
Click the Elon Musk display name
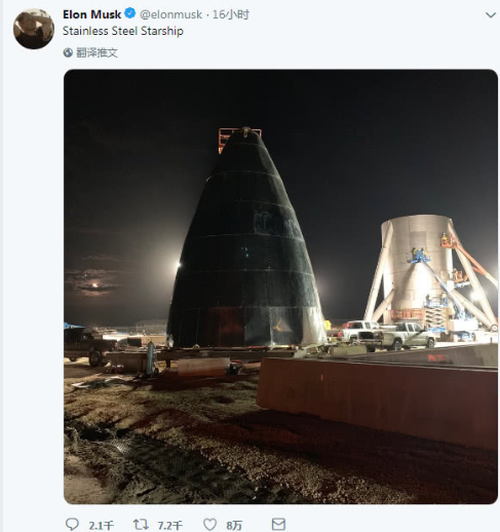(92, 15)
